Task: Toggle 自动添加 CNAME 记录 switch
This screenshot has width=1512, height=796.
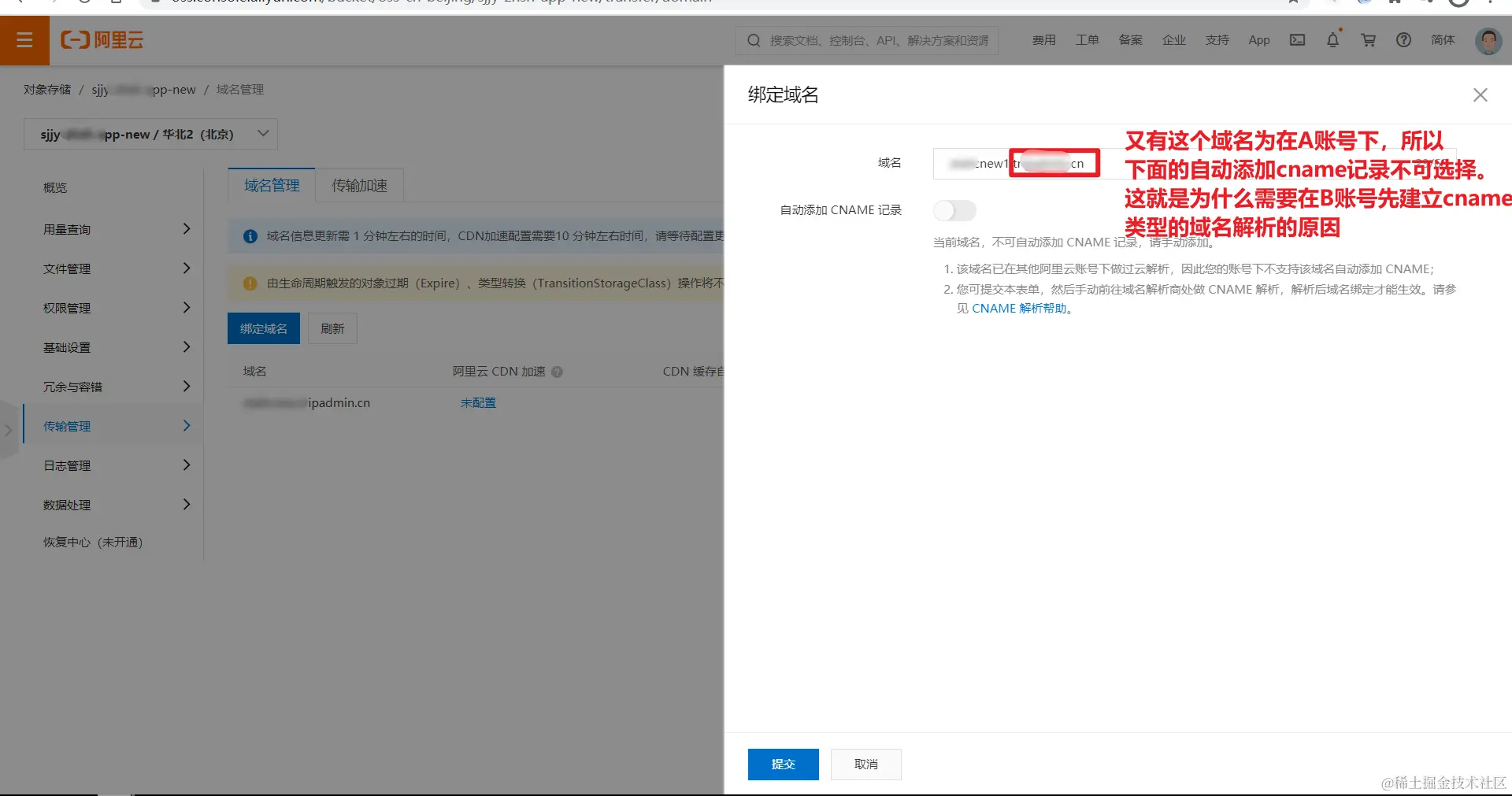Action: [x=954, y=210]
